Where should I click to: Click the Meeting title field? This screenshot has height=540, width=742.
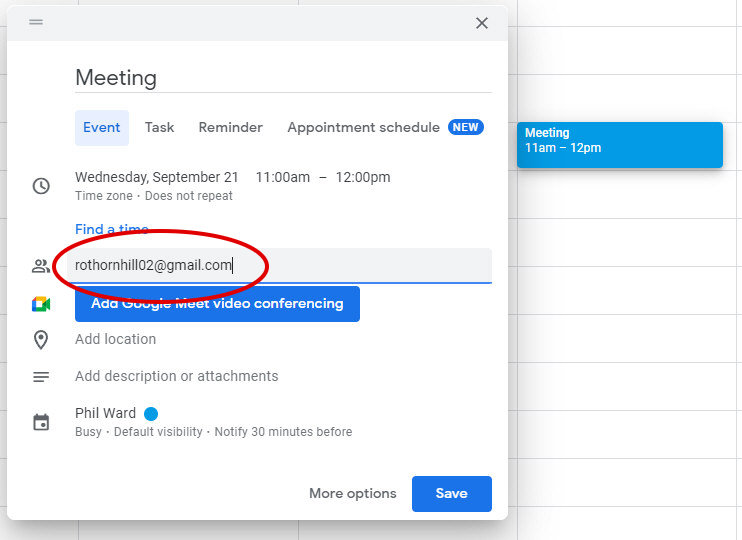click(283, 78)
